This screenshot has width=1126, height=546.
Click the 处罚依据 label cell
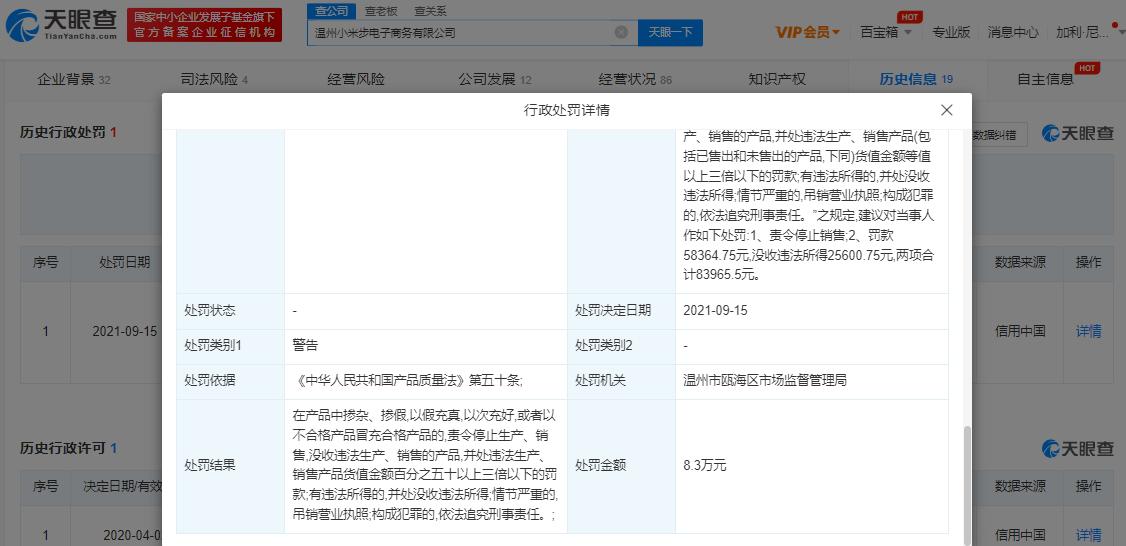click(230, 381)
